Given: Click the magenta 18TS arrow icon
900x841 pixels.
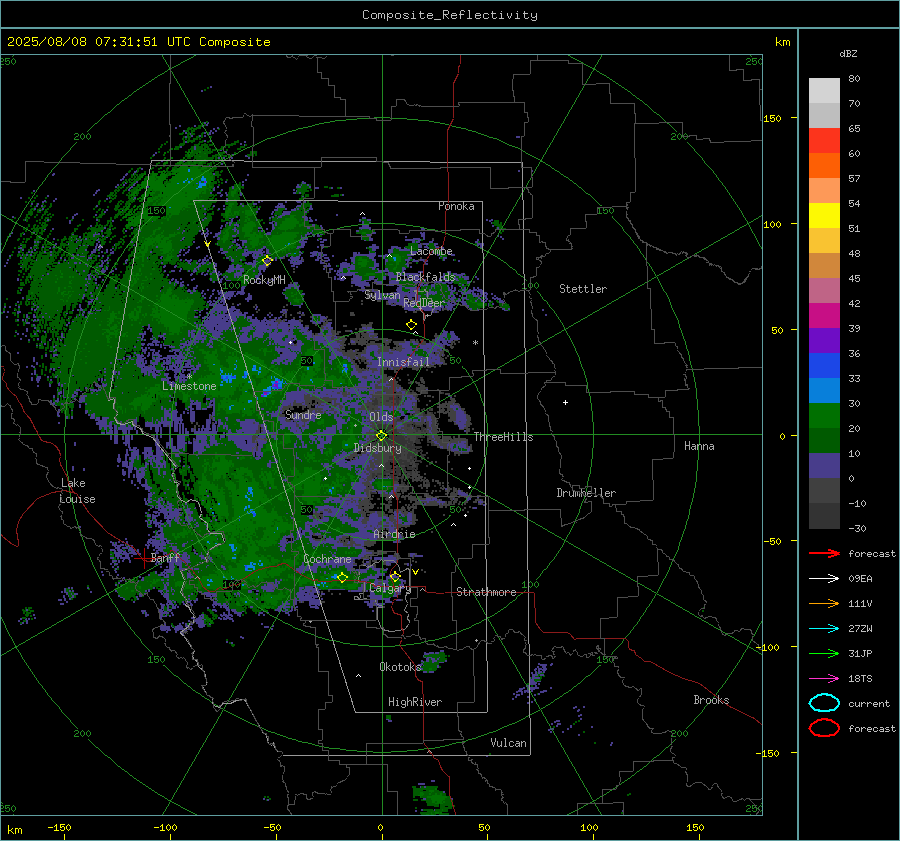Looking at the screenshot, I should pos(824,679).
